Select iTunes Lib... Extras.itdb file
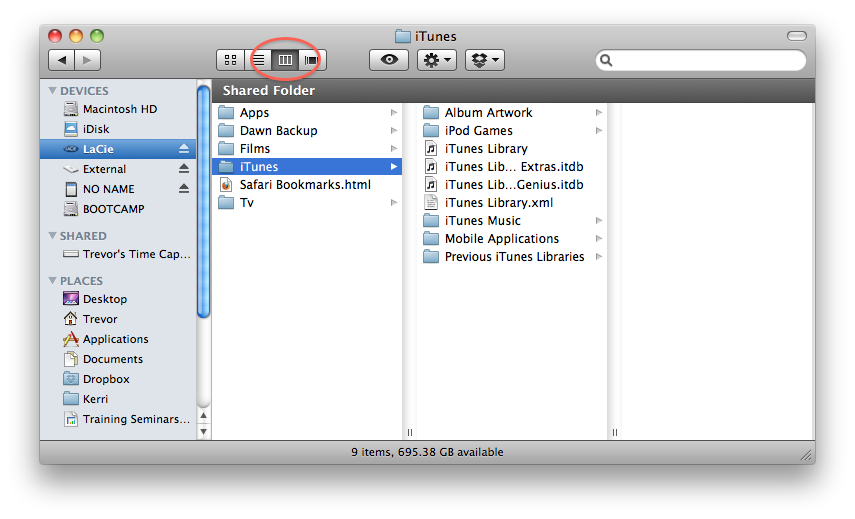855x519 pixels. [512, 166]
